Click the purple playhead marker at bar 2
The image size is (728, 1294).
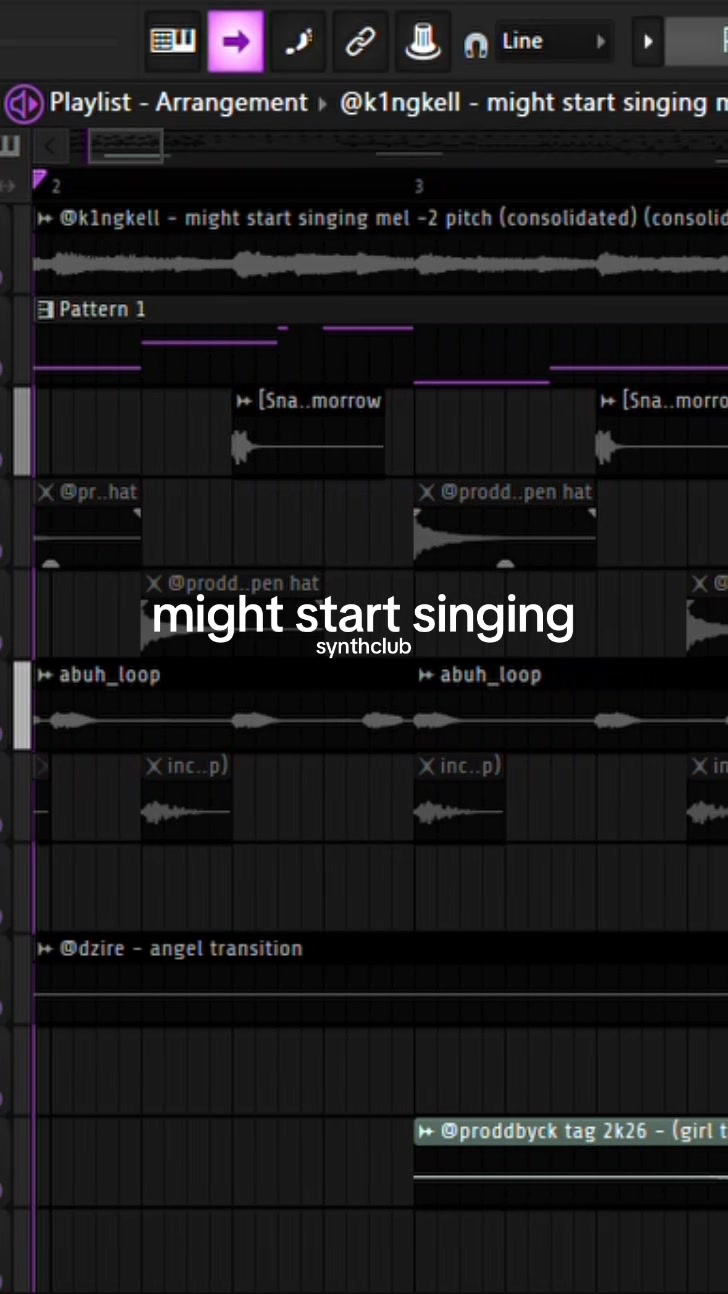(x=39, y=179)
